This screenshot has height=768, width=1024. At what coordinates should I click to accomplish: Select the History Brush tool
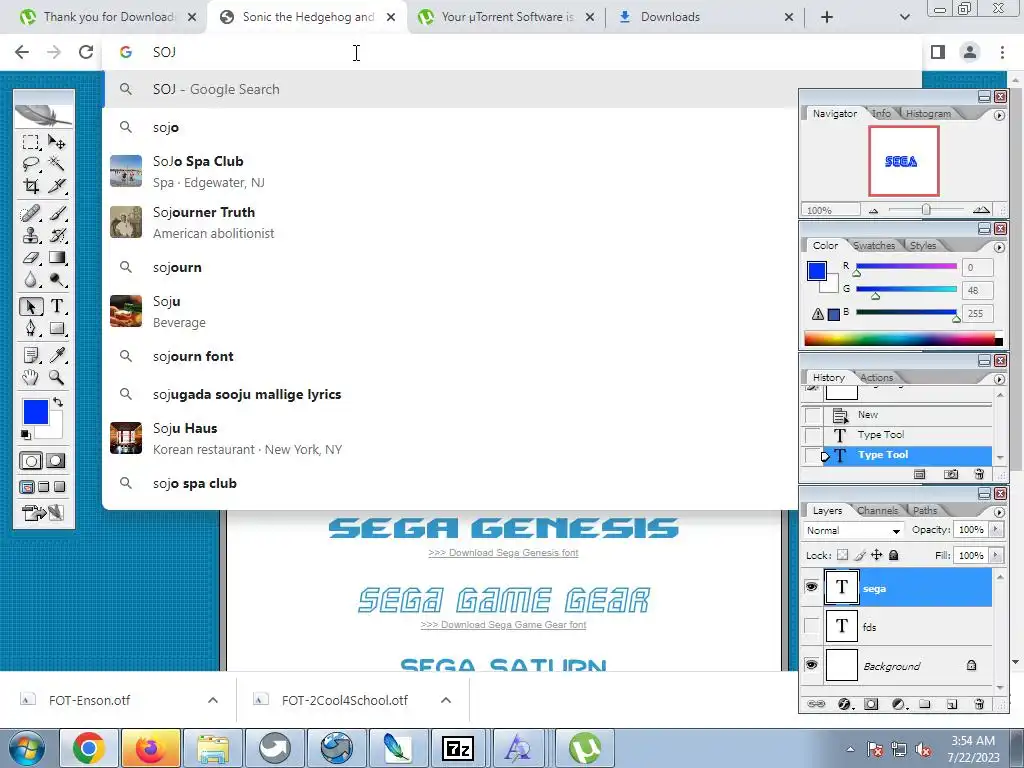(x=57, y=236)
